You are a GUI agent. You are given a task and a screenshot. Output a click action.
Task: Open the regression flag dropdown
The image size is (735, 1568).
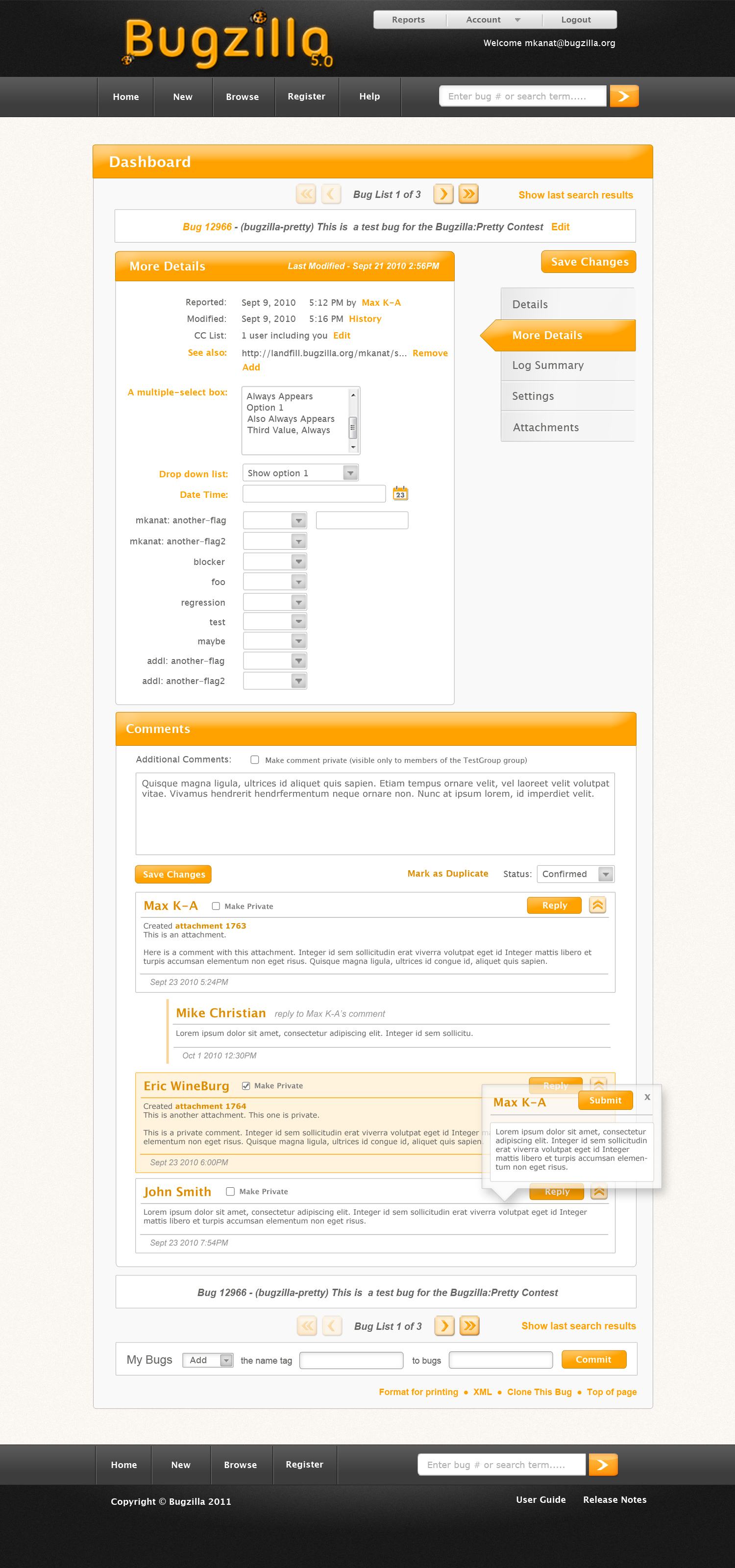(275, 602)
